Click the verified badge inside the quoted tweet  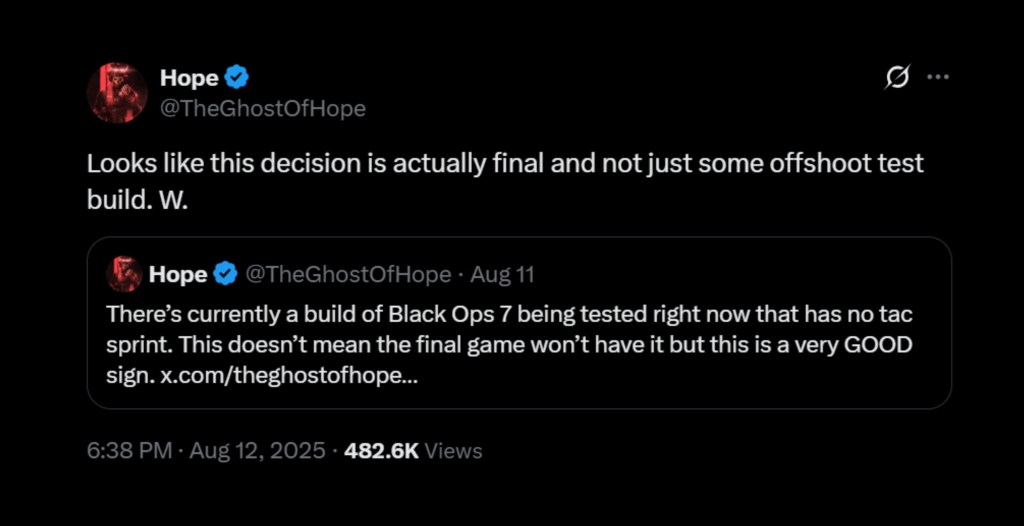click(x=225, y=273)
